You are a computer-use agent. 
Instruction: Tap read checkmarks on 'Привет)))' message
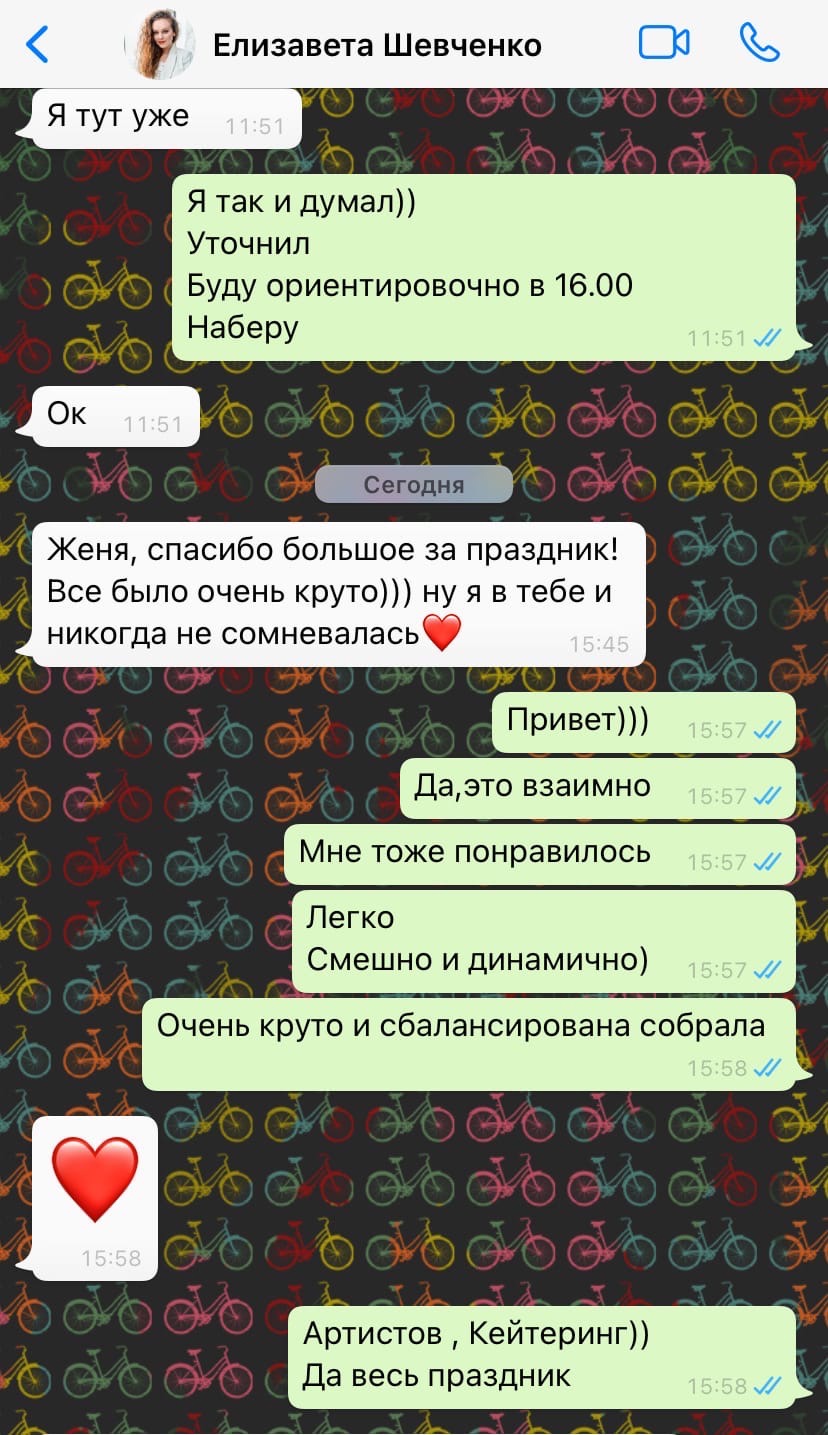[767, 730]
